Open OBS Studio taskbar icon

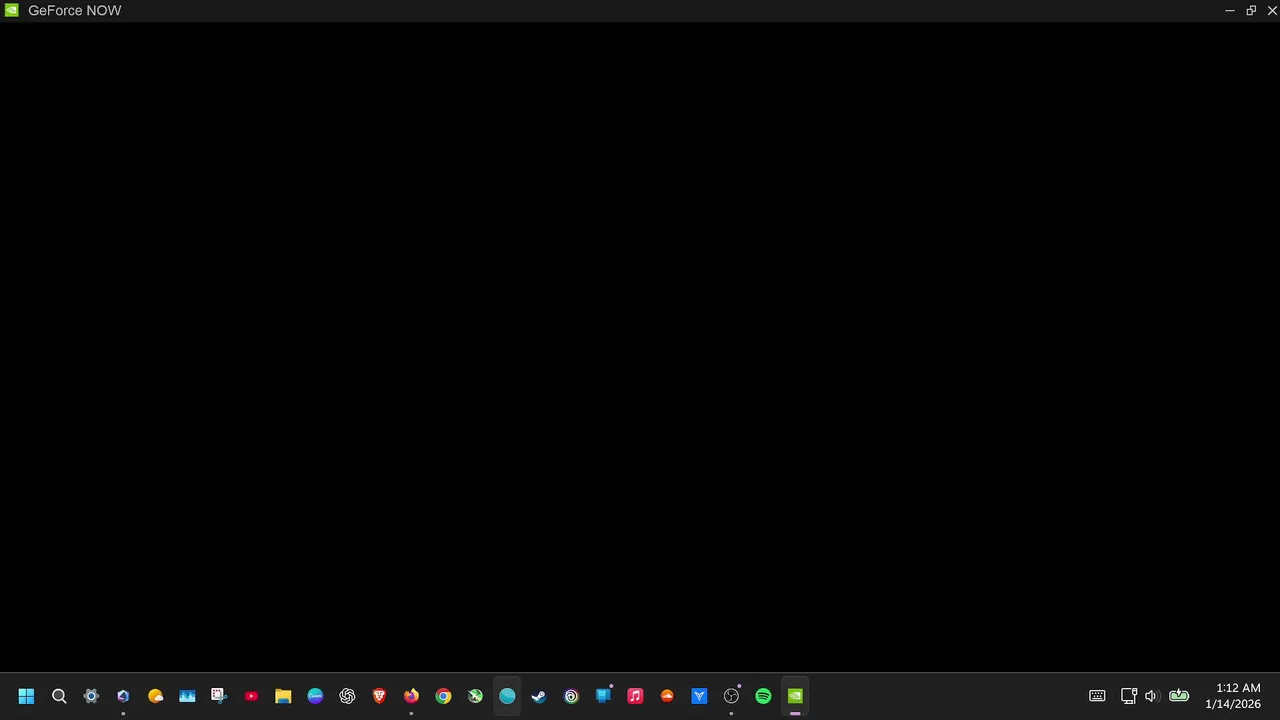731,696
